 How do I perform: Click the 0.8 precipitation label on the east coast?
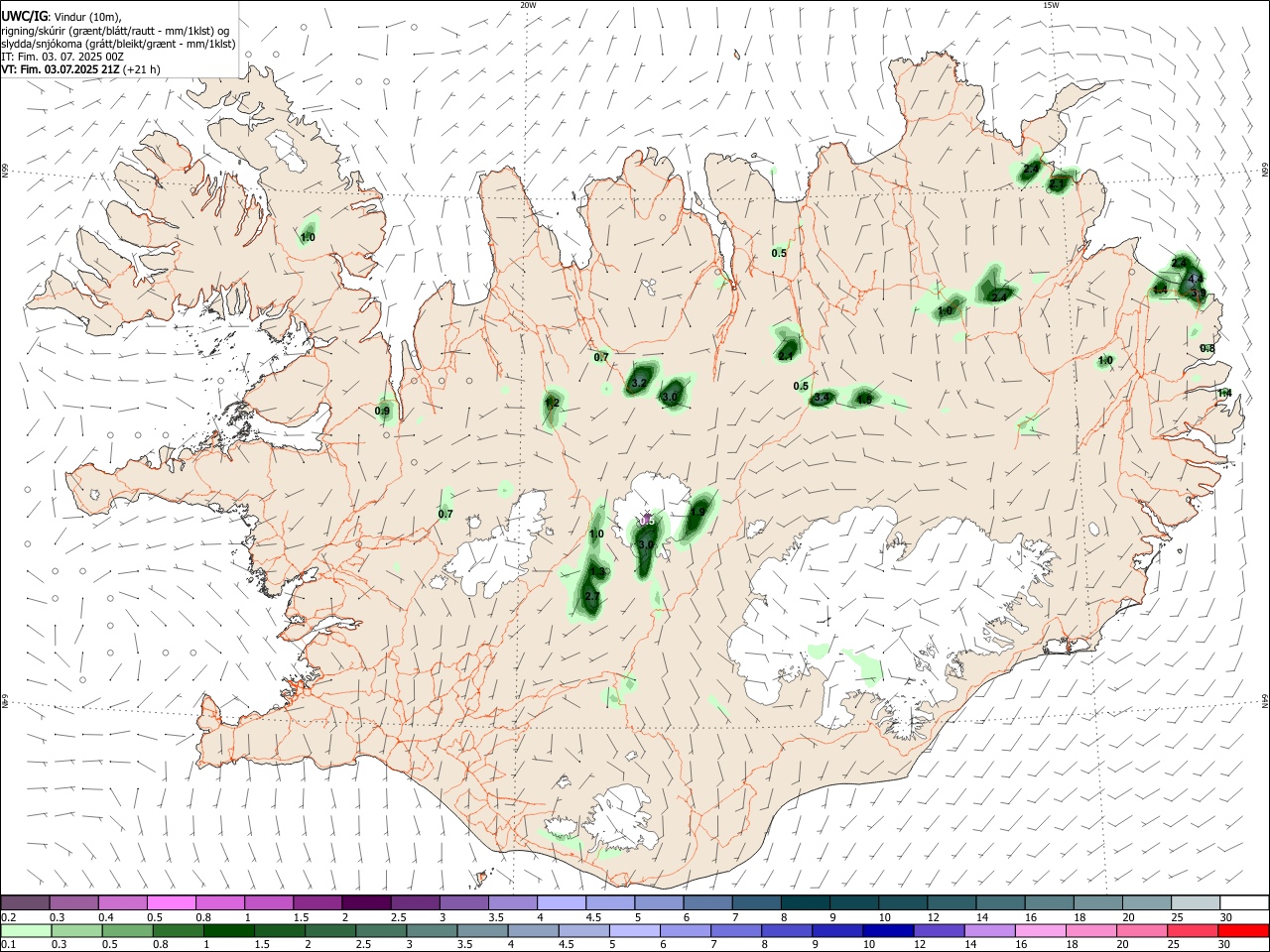[x=1207, y=349]
